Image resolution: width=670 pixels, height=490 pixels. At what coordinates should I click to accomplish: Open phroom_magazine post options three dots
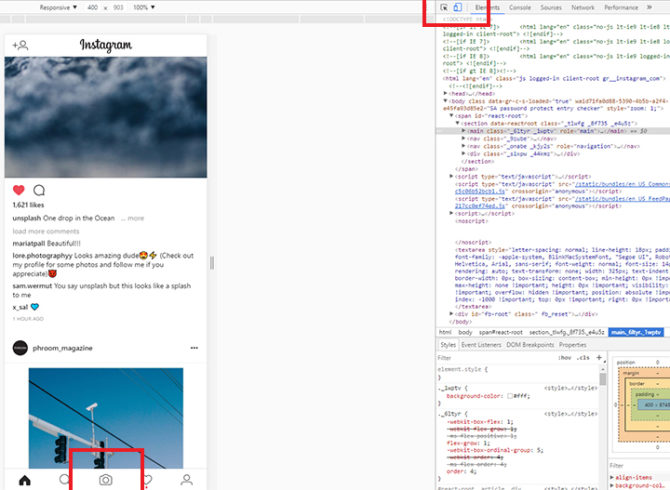pos(194,348)
